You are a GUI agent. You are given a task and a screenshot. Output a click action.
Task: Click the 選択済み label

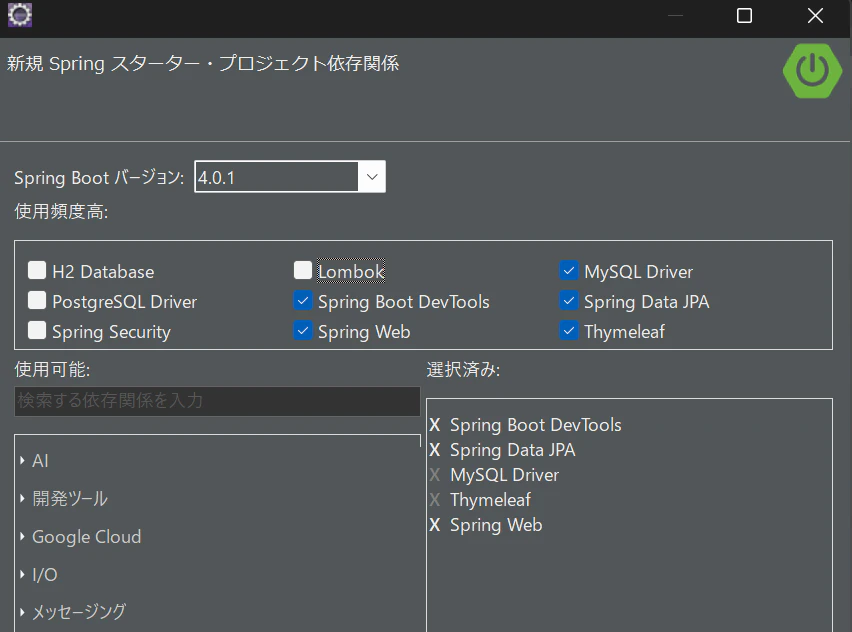coord(463,370)
